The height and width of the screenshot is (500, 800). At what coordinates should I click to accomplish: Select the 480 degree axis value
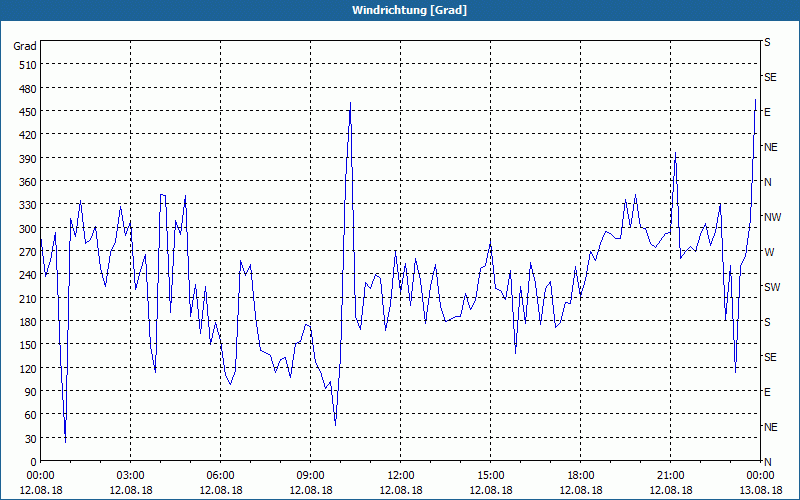point(28,88)
